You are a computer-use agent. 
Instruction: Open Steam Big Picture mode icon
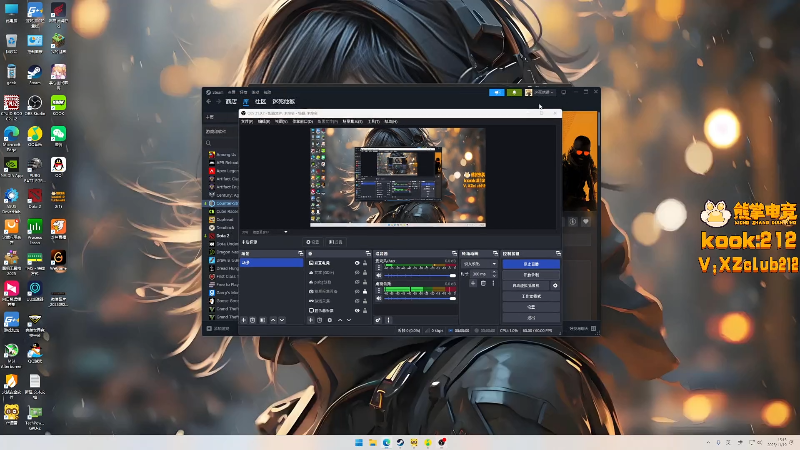564,92
